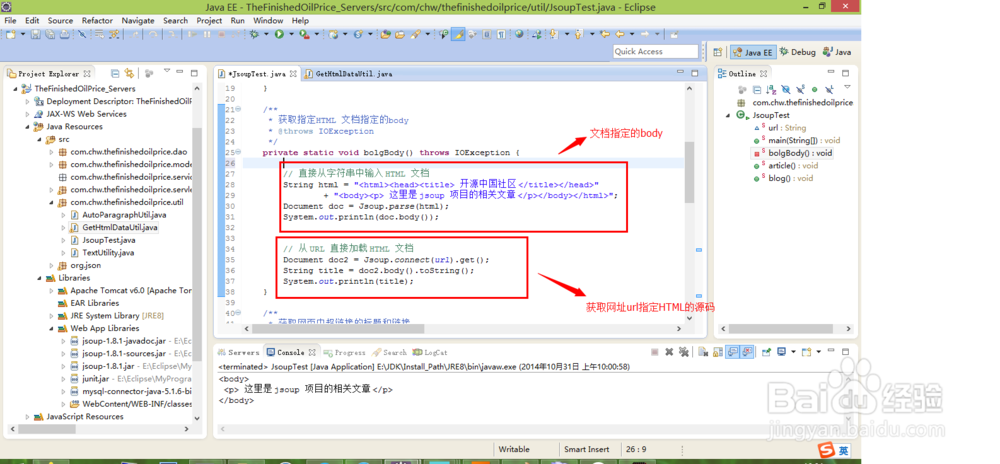Collapse Java Resources tree node
The height and width of the screenshot is (464, 1000).
pyautogui.click(x=27, y=127)
